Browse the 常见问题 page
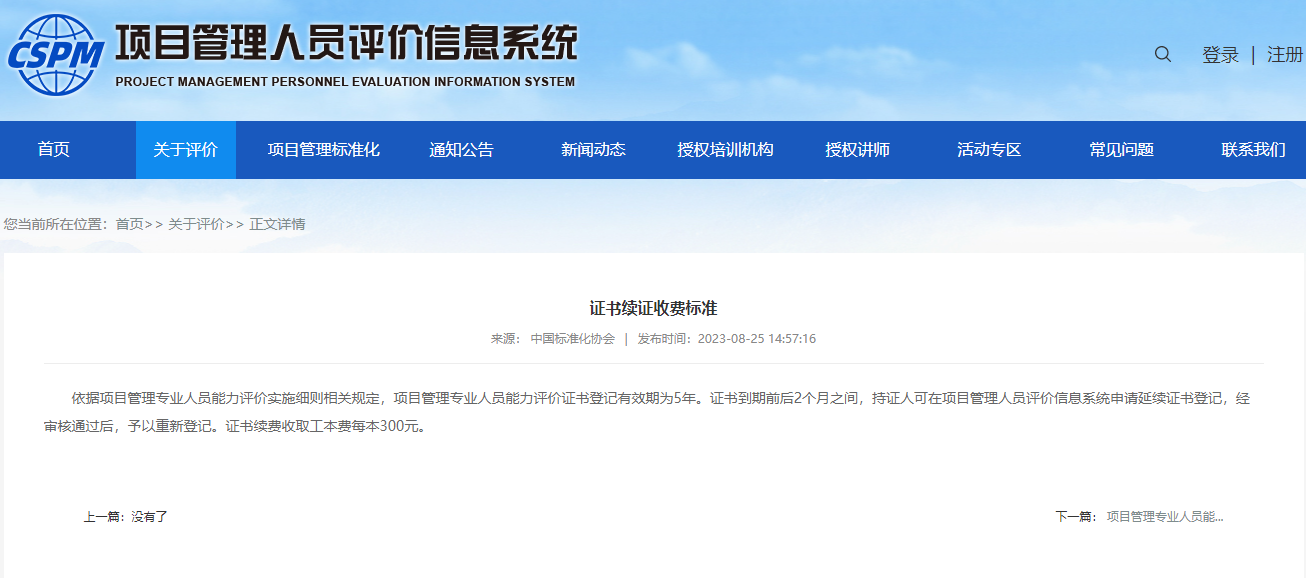The height and width of the screenshot is (578, 1306). point(1121,149)
